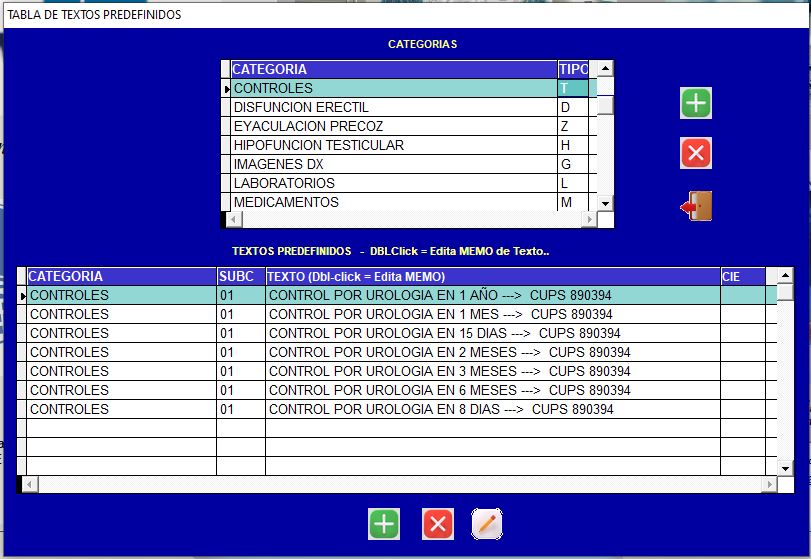Click SUBC column header

click(x=241, y=276)
